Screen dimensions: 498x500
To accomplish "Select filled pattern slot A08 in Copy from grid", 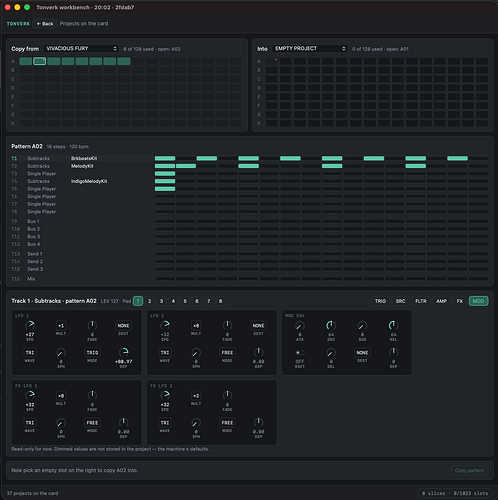I will point(124,61).
